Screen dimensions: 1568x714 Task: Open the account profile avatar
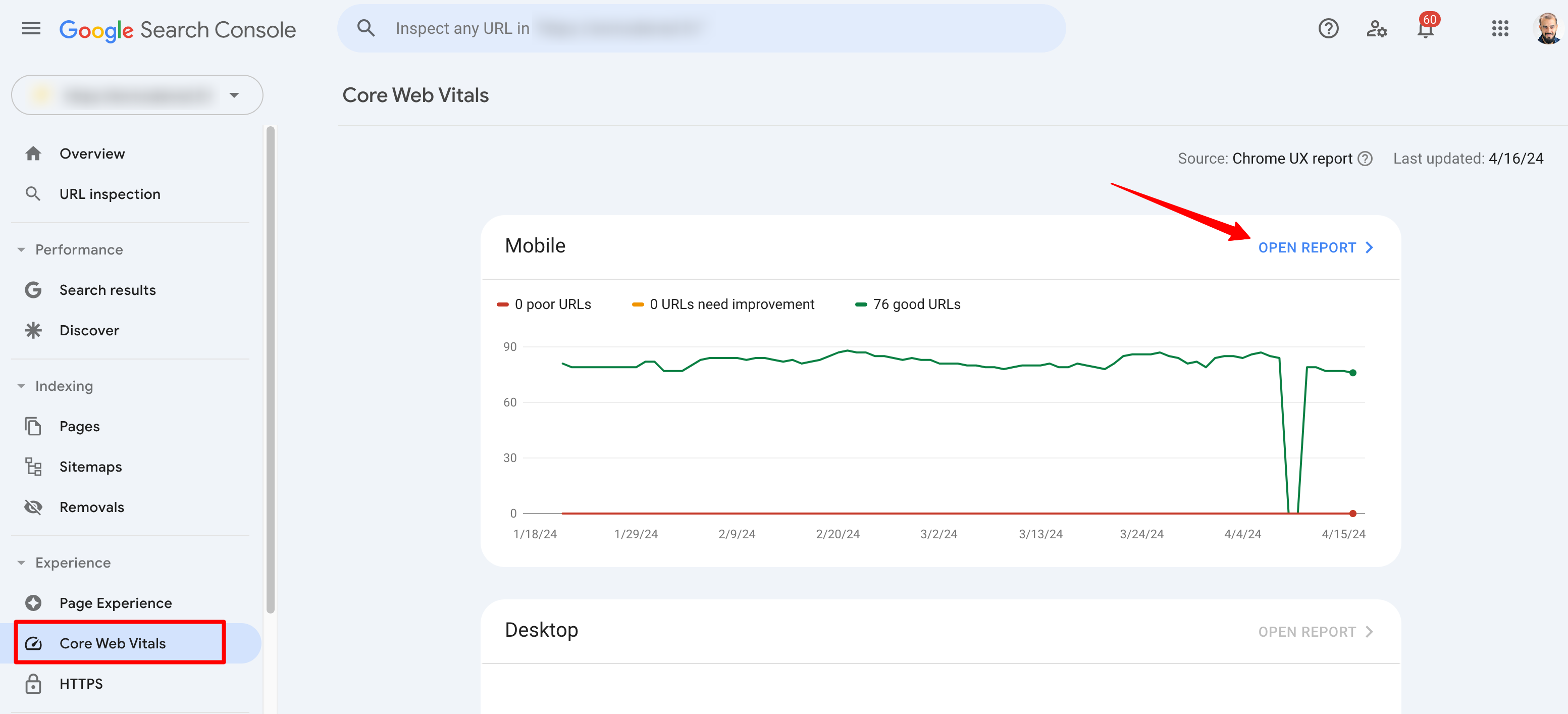tap(1547, 29)
